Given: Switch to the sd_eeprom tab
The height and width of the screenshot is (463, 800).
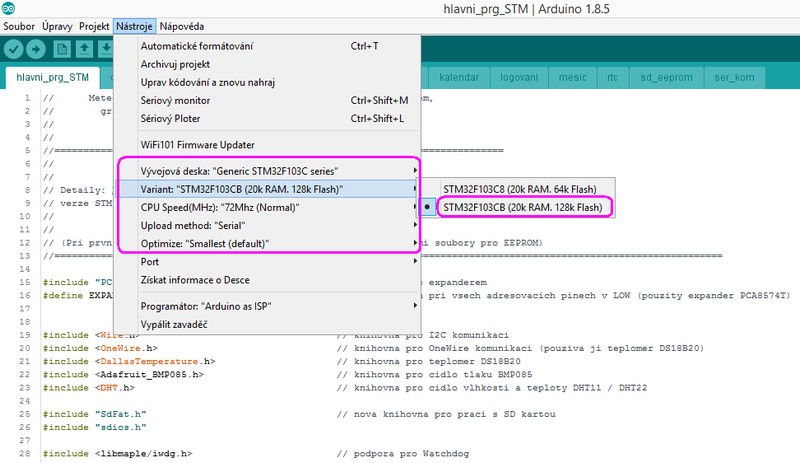Looking at the screenshot, I should click(666, 78).
